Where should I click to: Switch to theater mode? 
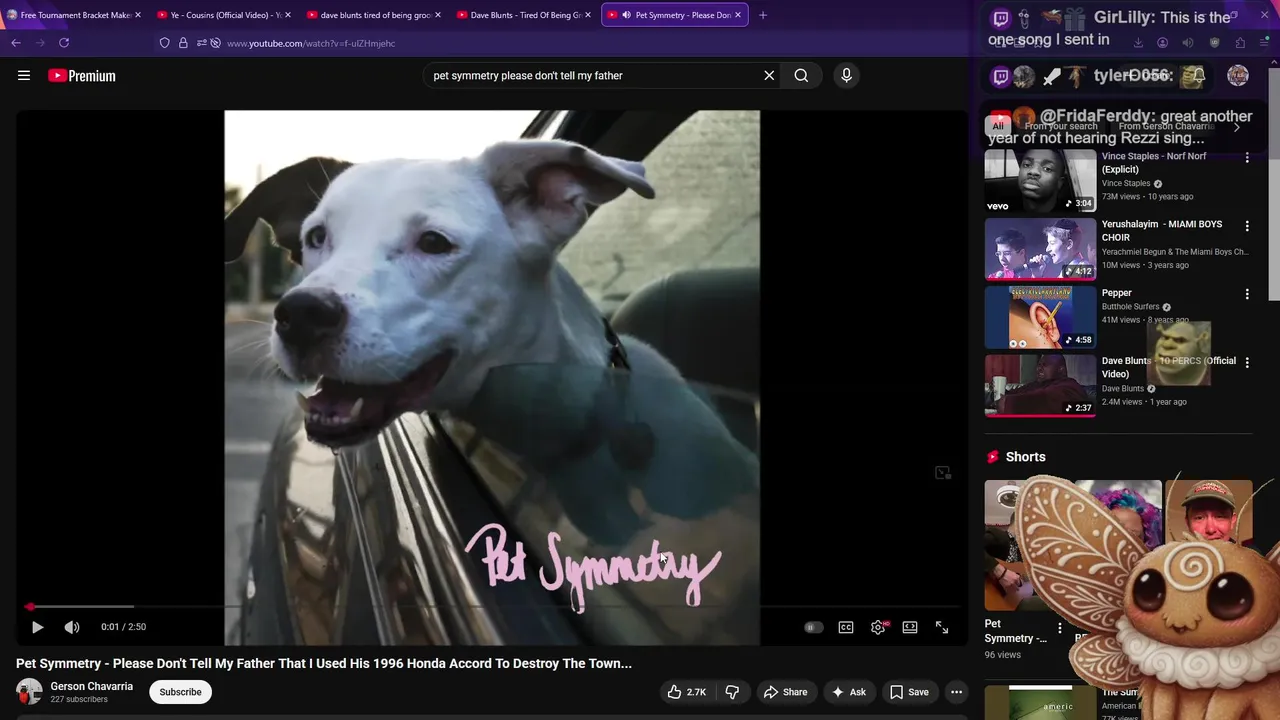pyautogui.click(x=910, y=627)
